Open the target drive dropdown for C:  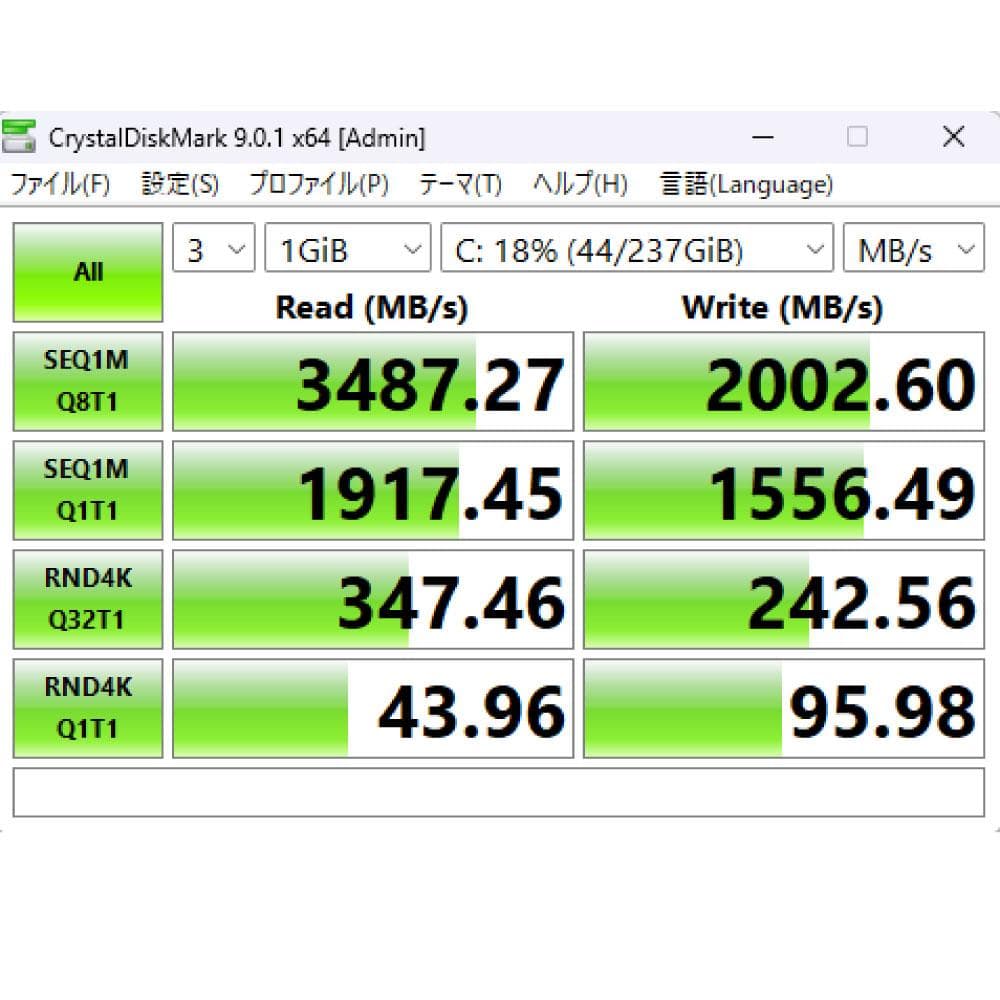pos(636,248)
